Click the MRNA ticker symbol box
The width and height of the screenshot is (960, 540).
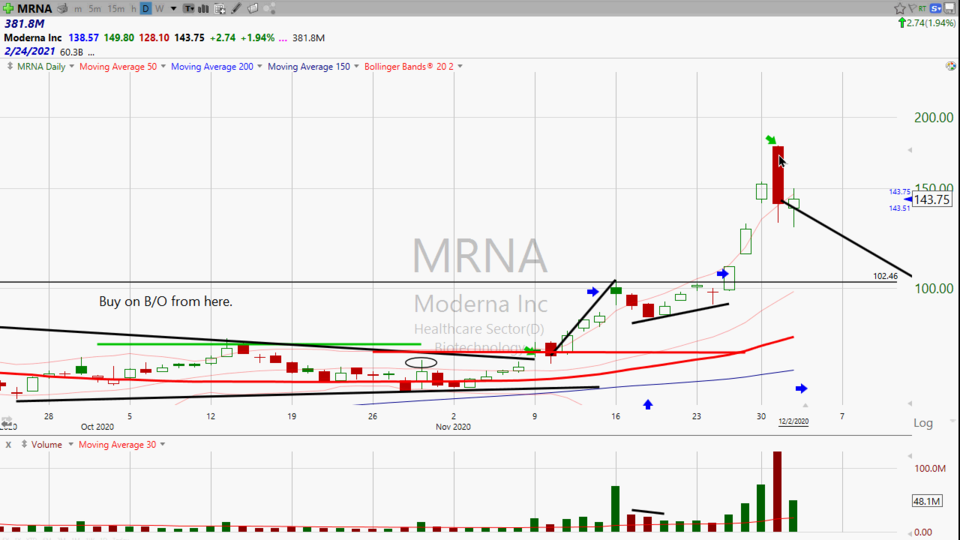[x=34, y=8]
